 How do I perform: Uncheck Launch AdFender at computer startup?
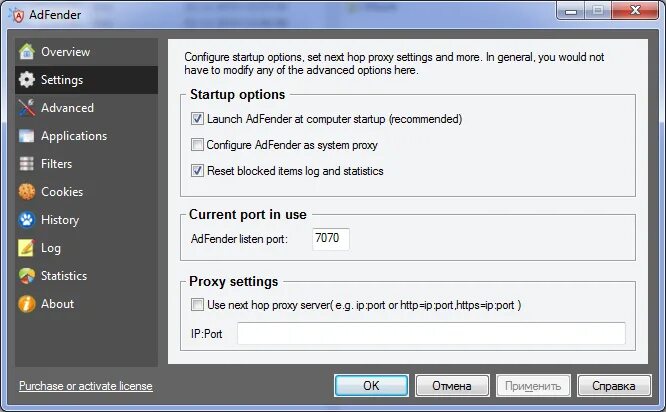coord(197,119)
